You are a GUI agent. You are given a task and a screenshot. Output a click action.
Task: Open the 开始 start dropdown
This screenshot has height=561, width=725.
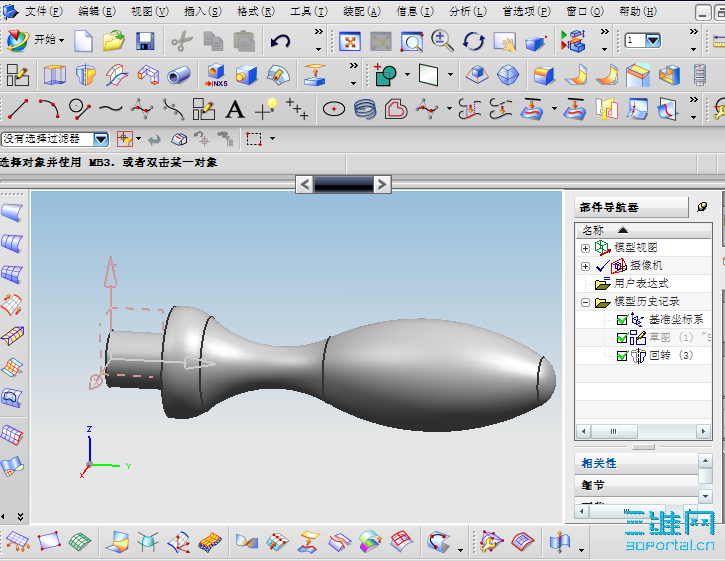(x=61, y=41)
